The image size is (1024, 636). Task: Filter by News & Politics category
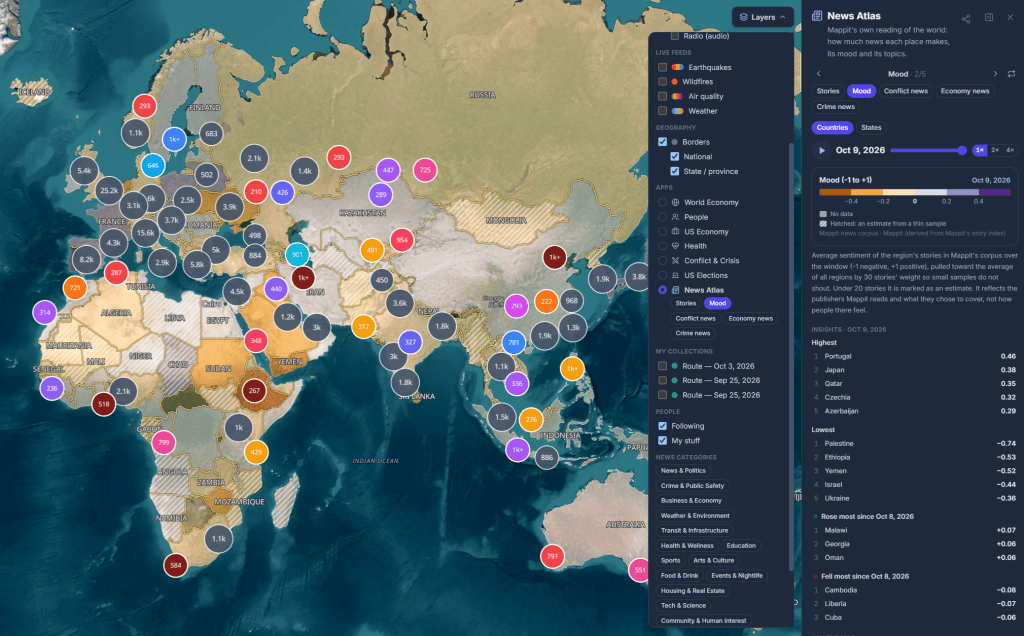point(683,471)
